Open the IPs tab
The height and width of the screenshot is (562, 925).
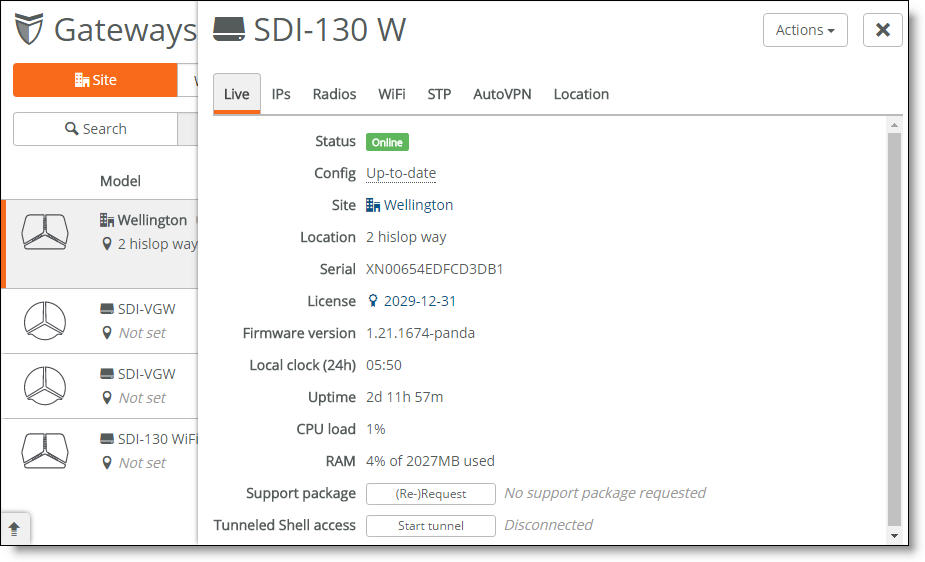281,94
